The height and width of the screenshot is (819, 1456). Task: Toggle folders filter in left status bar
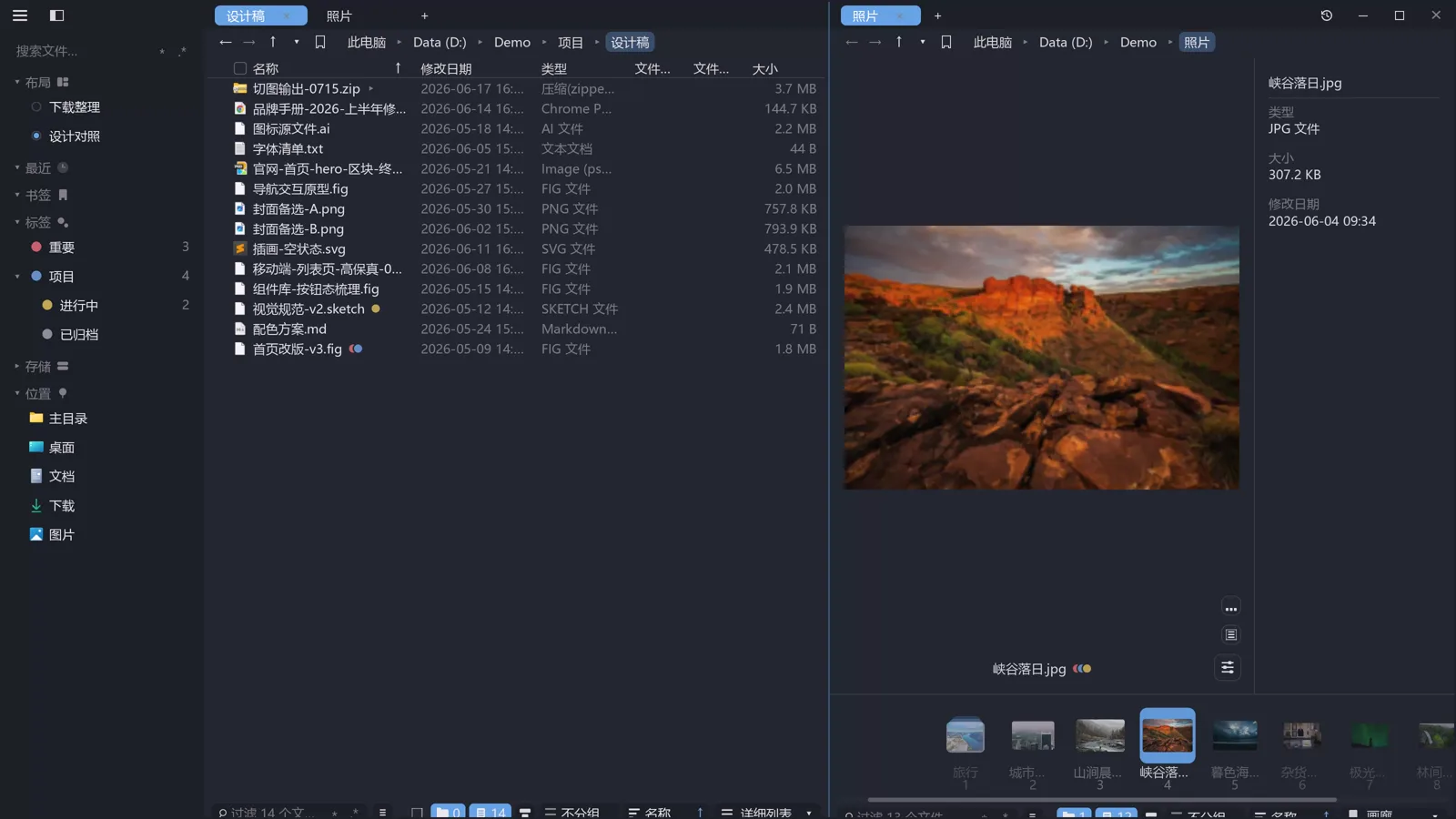448,812
